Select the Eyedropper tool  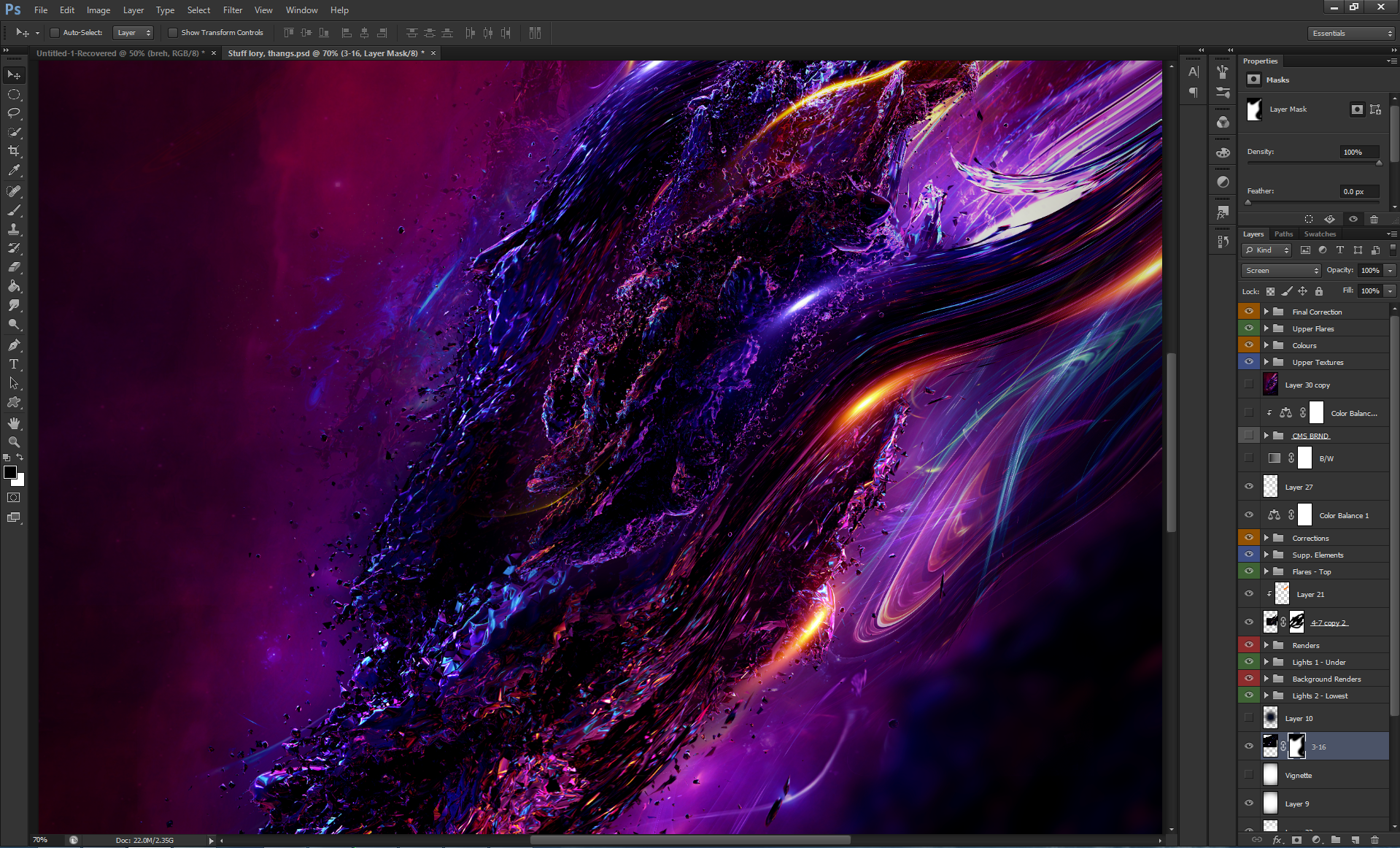point(14,171)
